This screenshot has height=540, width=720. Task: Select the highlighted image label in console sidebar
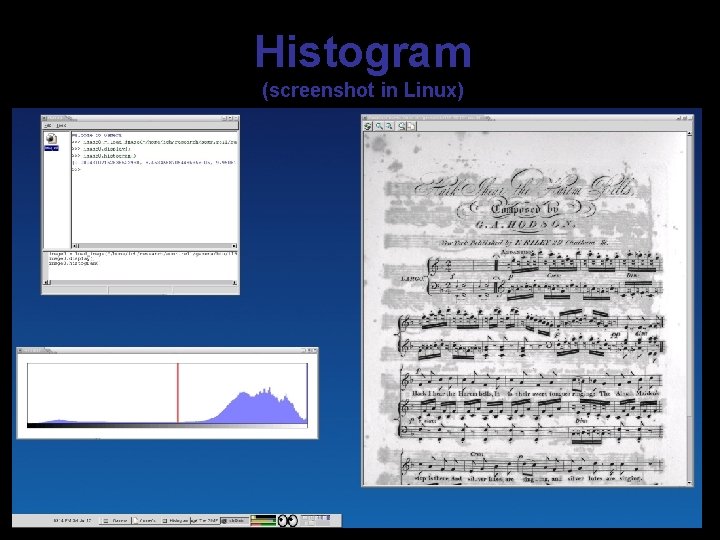(x=51, y=148)
